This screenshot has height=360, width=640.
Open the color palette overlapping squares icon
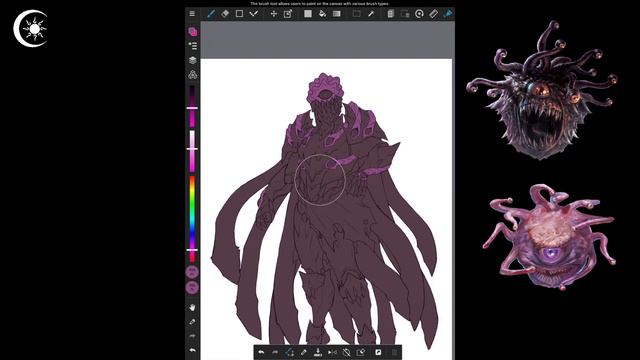pyautogui.click(x=193, y=31)
